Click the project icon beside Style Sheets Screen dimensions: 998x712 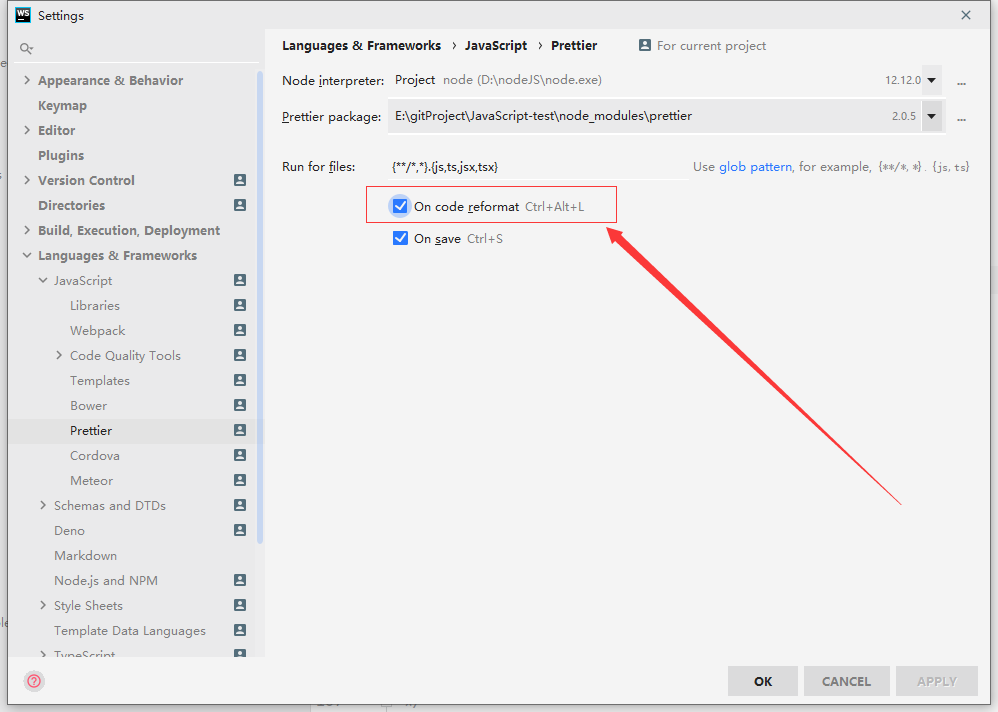click(x=240, y=605)
